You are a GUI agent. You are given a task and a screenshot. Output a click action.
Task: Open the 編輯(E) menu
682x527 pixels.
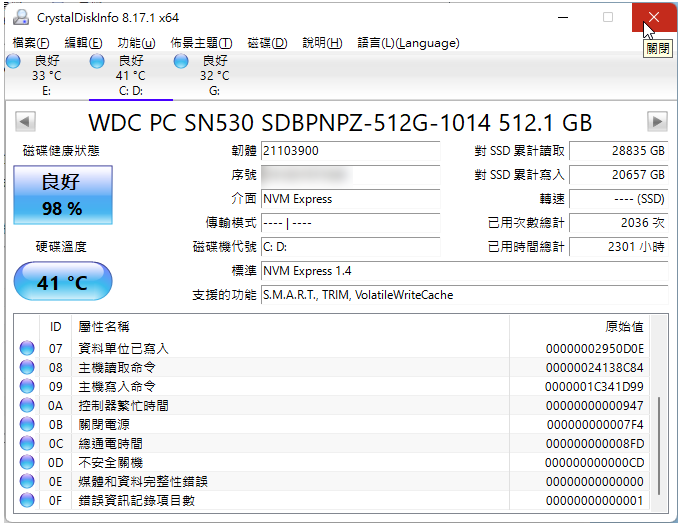(83, 43)
